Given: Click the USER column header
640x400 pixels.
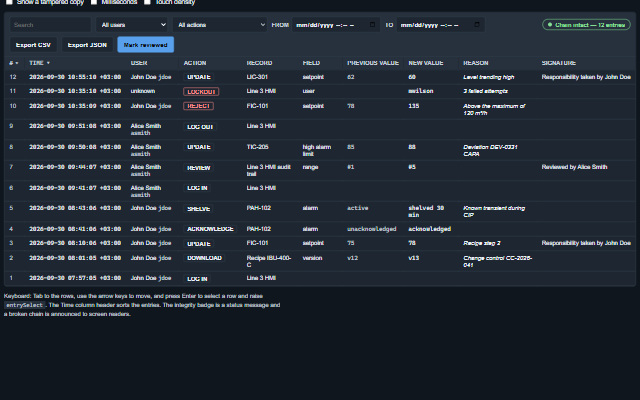Looking at the screenshot, I should pos(139,63).
